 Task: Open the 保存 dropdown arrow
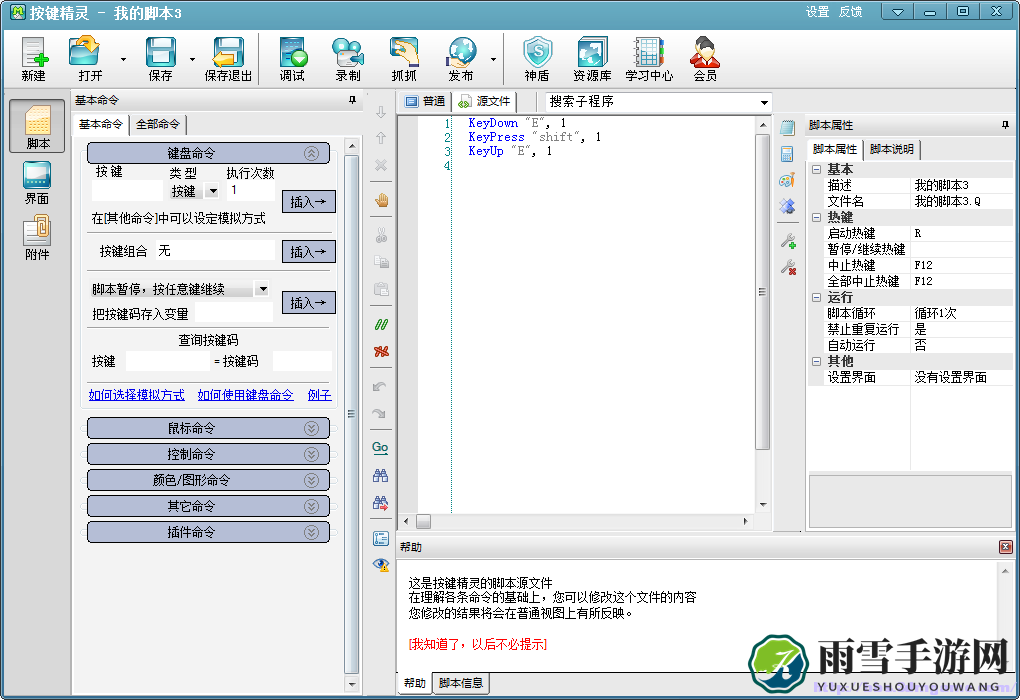point(192,60)
